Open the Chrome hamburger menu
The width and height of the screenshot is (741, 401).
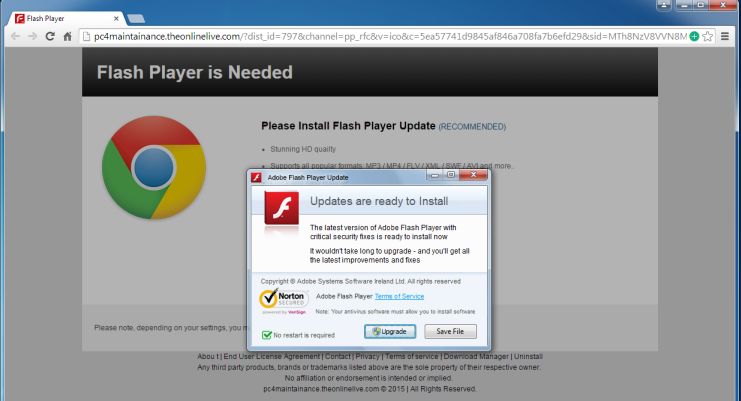click(x=725, y=36)
